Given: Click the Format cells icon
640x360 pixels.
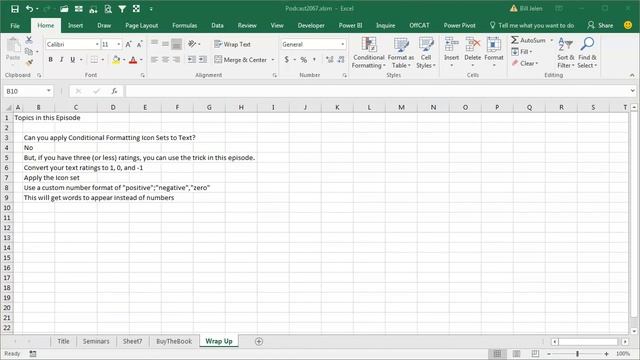Looking at the screenshot, I should pos(494,44).
